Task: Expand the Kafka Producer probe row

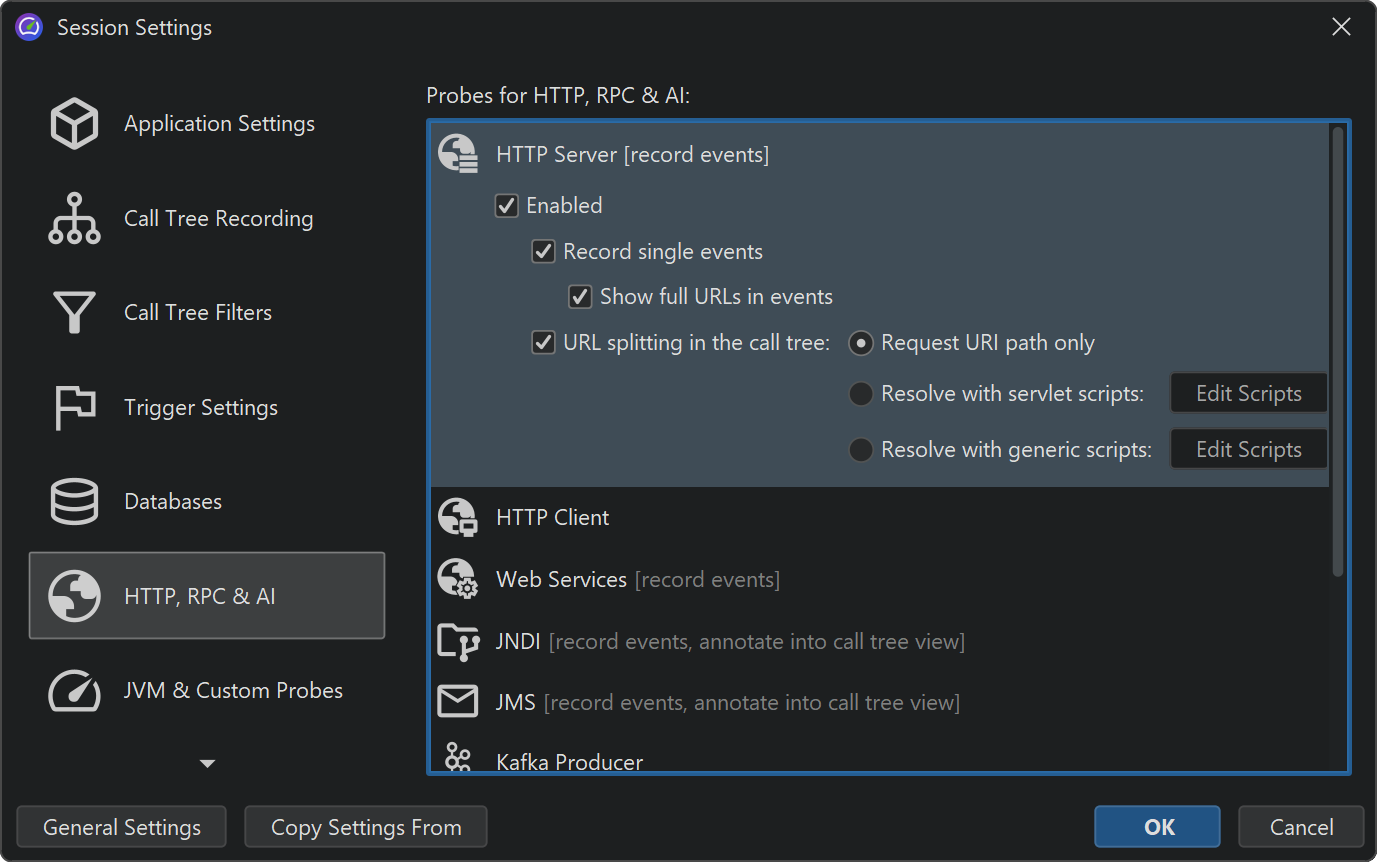Action: pyautogui.click(x=569, y=762)
